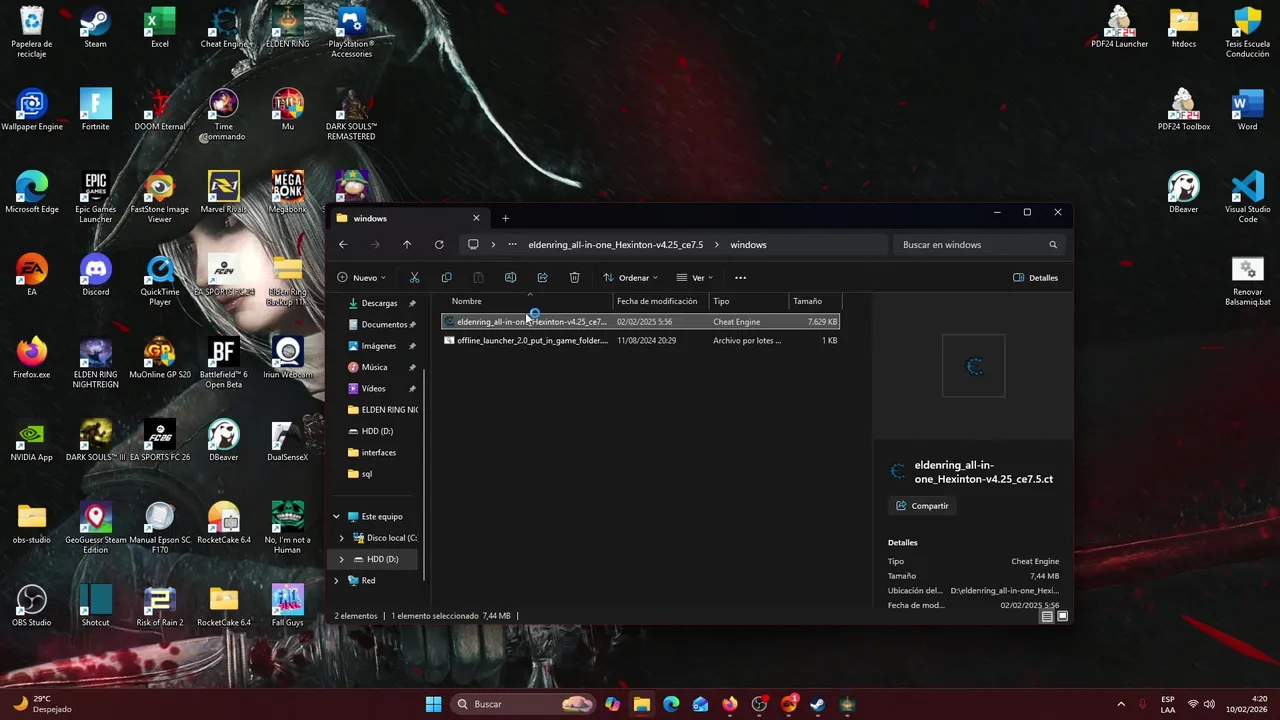Launch Steam from the desktop
The width and height of the screenshot is (1280, 720).
(95, 28)
